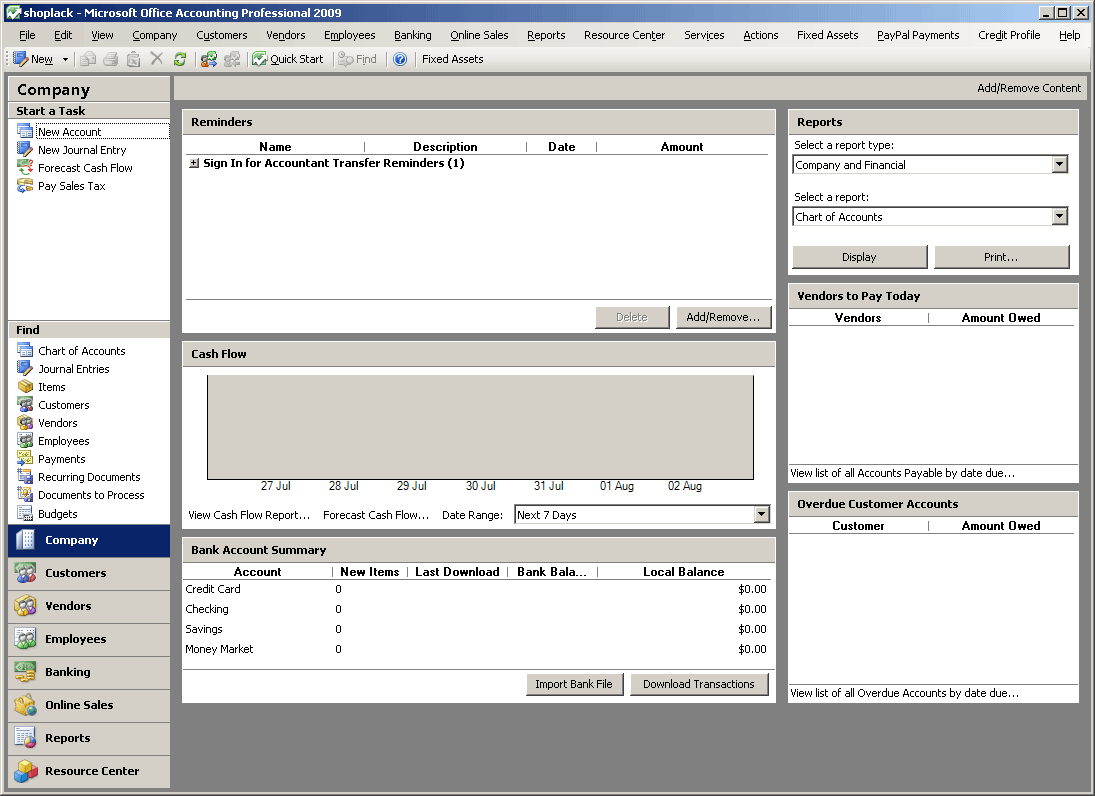Open Quick Start from the toolbar
1095x796 pixels.
coord(288,59)
